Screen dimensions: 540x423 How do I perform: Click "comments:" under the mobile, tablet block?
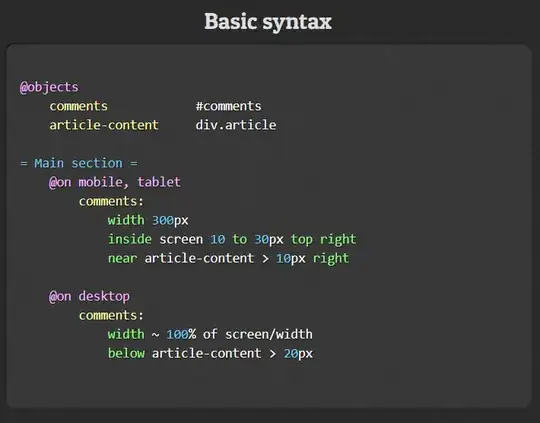click(x=111, y=201)
